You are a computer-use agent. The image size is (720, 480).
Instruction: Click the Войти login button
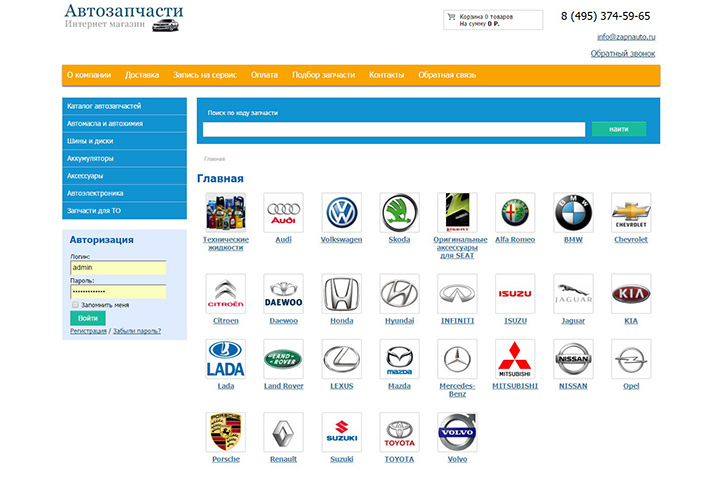pos(88,318)
